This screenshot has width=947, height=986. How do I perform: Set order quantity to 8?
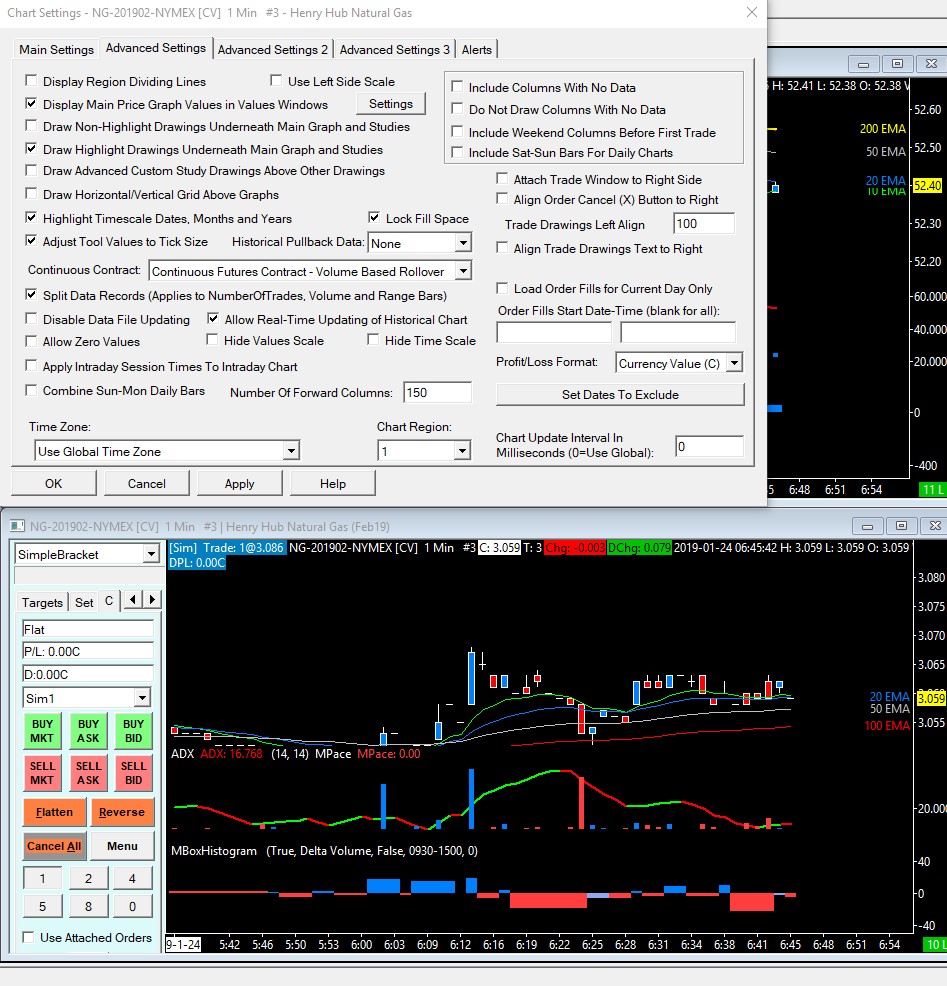click(x=88, y=906)
